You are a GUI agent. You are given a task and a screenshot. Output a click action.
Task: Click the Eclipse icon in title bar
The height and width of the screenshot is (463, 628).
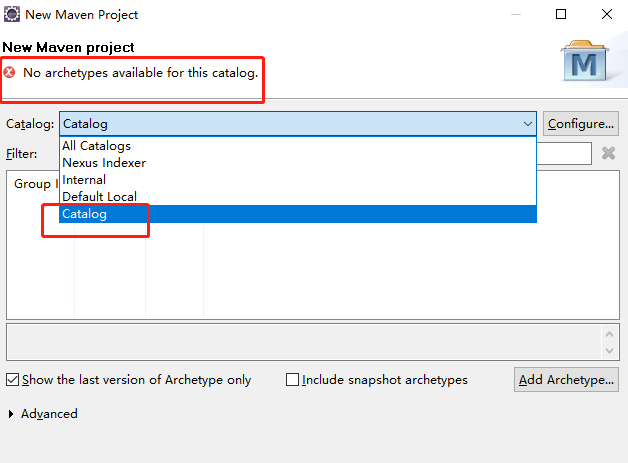pyautogui.click(x=12, y=14)
